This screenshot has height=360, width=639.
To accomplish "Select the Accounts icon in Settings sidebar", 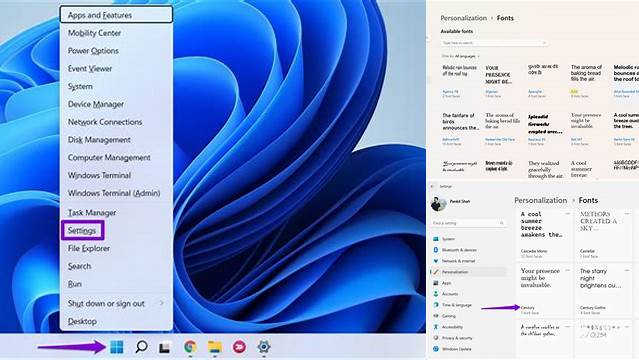I will click(436, 294).
